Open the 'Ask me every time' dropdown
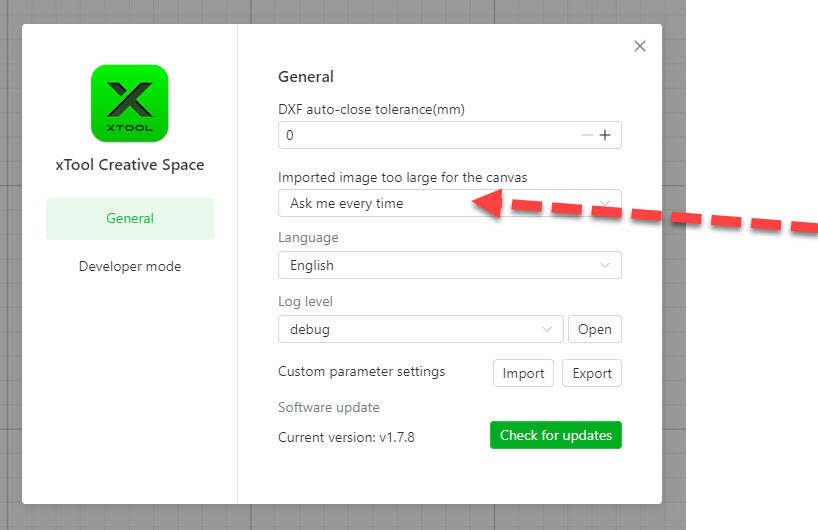The height and width of the screenshot is (530, 818). tap(450, 203)
